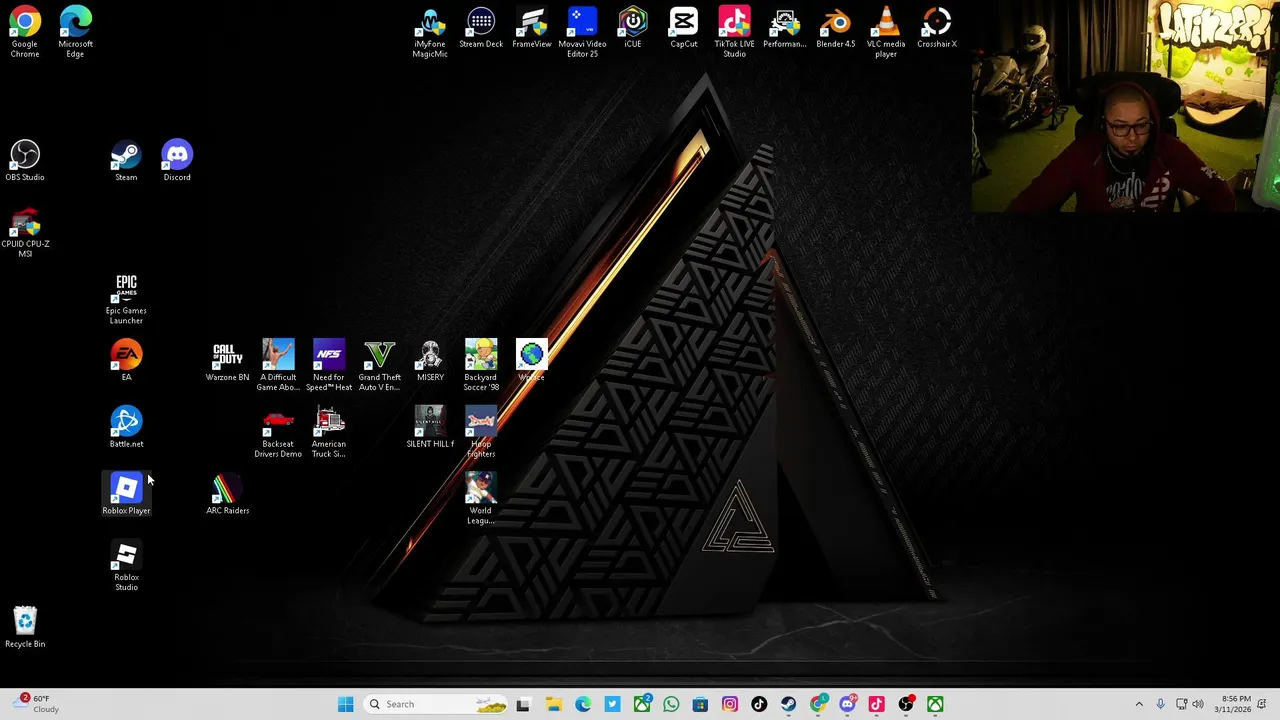
Task: Select the OBS Studio desktop icon
Action: click(x=25, y=160)
